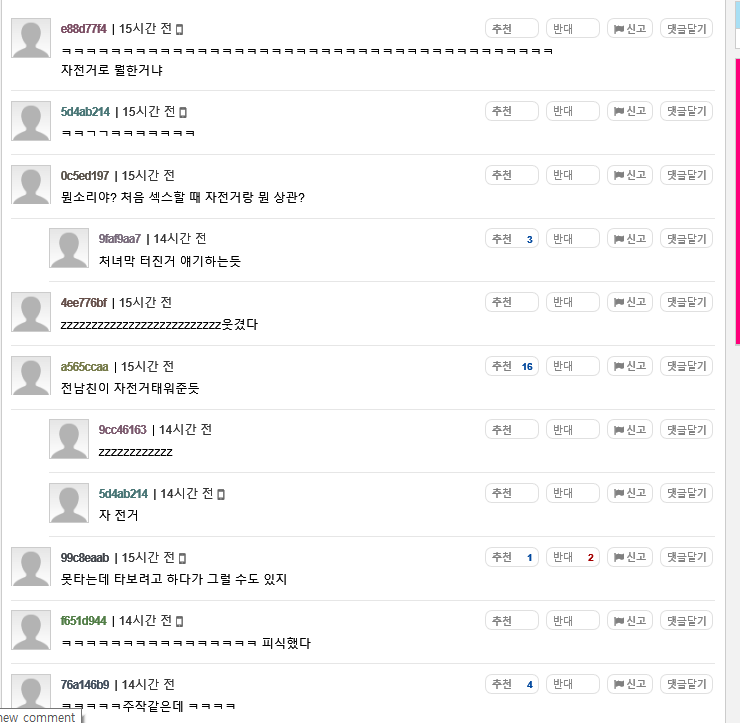740x723 pixels.
Task: Click avatar of user 0c5ed197
Action: pyautogui.click(x=31, y=185)
